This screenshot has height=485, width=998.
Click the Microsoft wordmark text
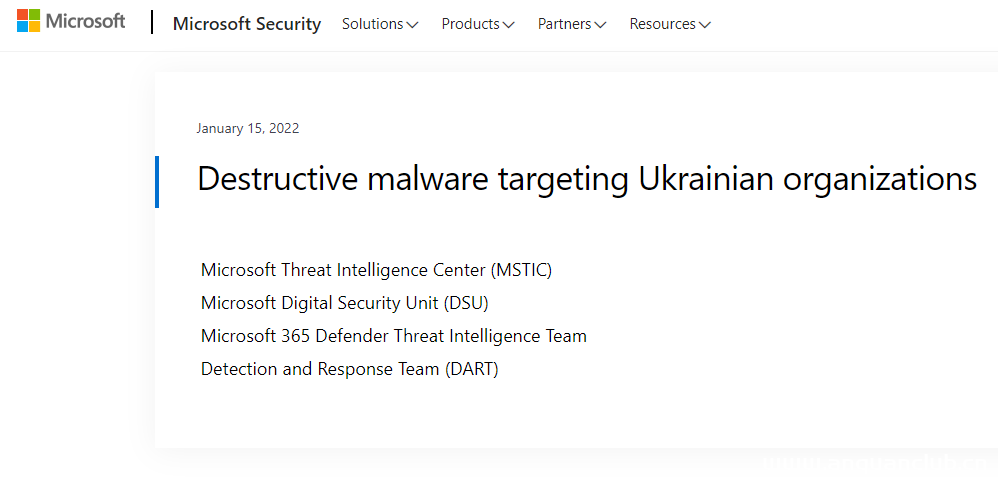click(85, 21)
